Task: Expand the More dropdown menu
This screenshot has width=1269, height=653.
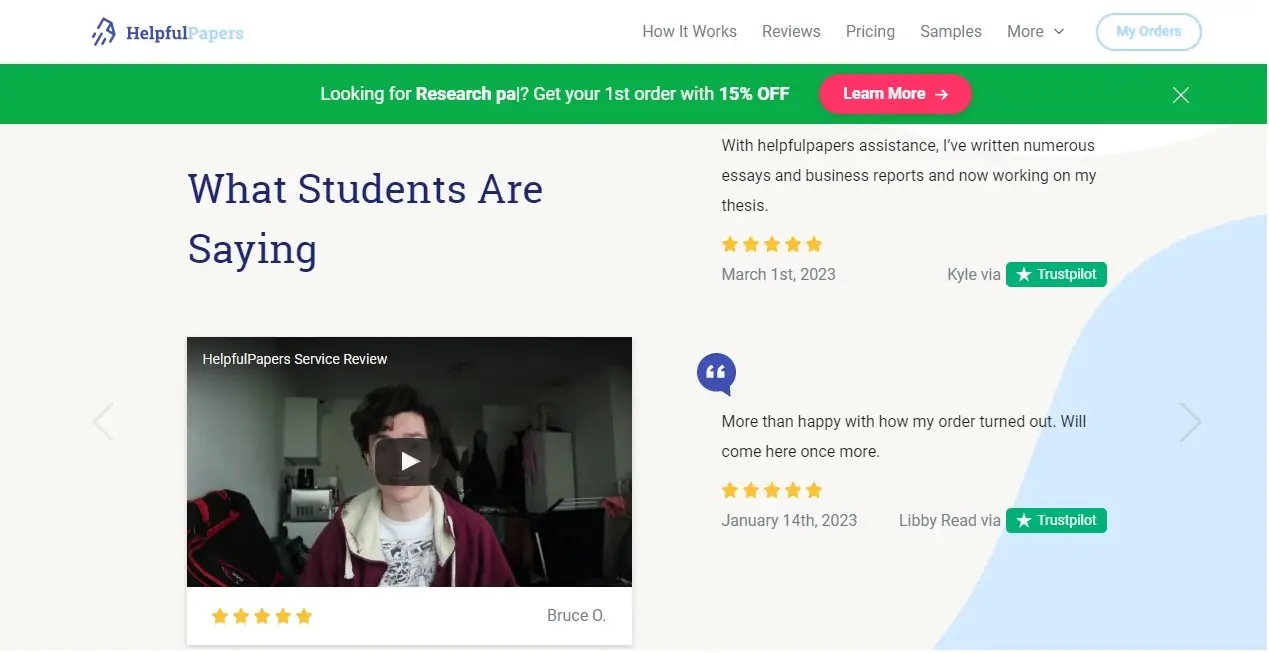Action: pos(1036,32)
